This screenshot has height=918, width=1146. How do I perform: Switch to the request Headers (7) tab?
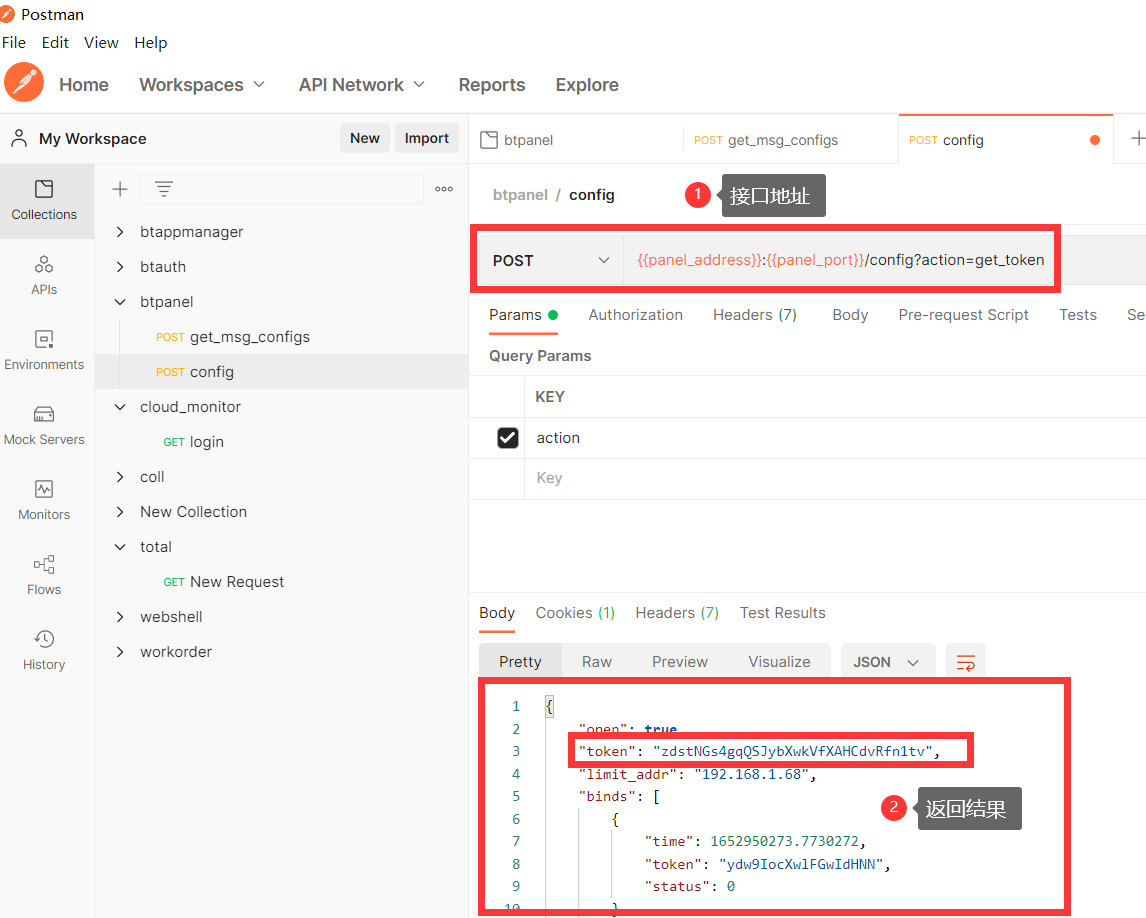pos(754,315)
